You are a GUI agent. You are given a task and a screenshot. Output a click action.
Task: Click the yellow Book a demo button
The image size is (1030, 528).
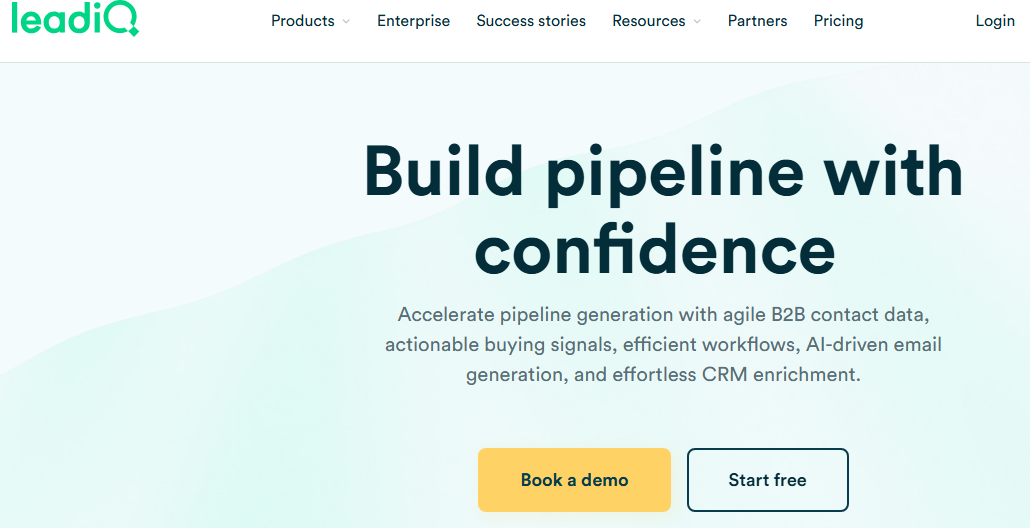pyautogui.click(x=574, y=480)
